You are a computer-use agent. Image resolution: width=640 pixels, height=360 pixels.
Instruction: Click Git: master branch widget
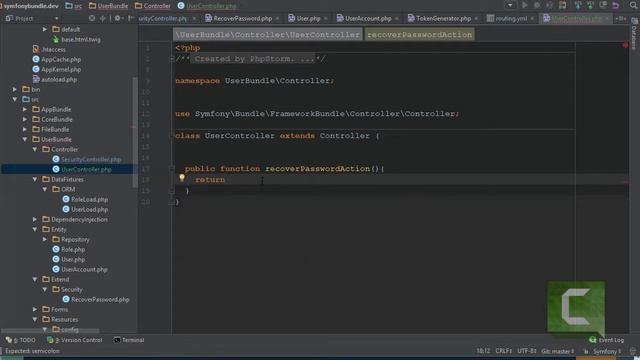(558, 351)
